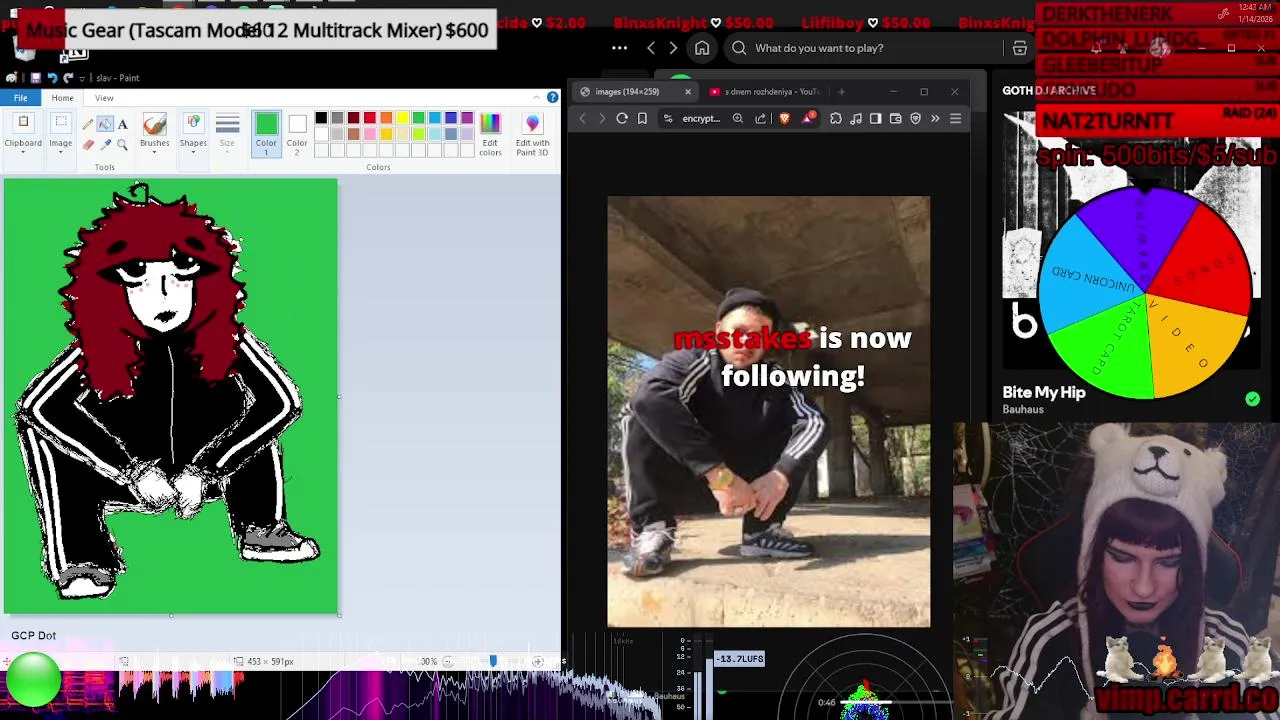
Task: Open Spotify three-dot menu
Action: click(x=619, y=48)
